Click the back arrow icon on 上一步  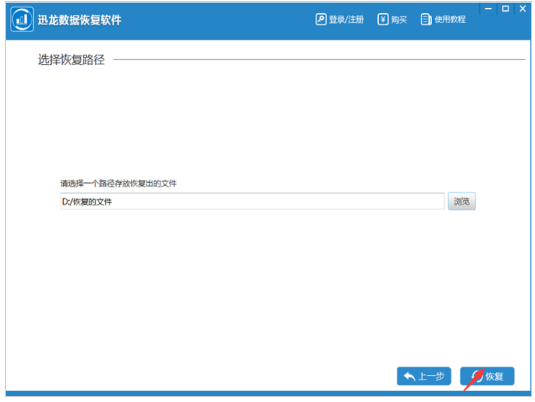pos(409,376)
